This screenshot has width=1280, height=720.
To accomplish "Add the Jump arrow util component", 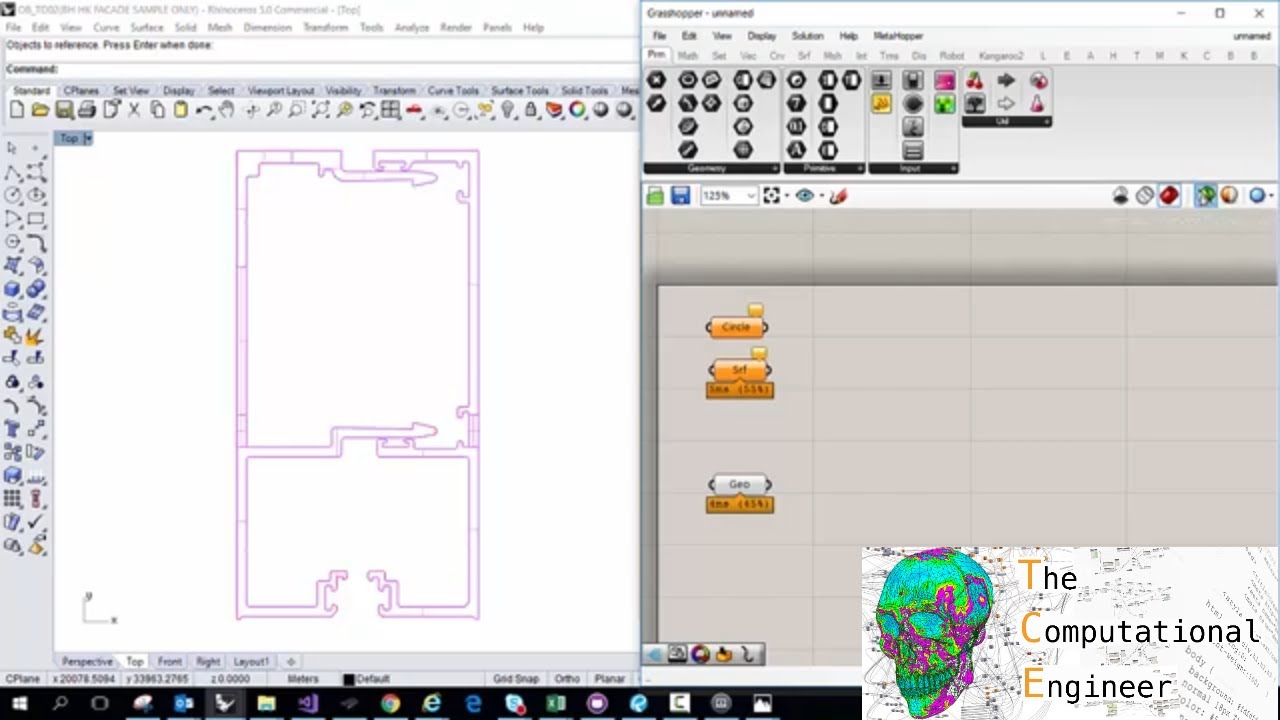I will (x=1006, y=81).
